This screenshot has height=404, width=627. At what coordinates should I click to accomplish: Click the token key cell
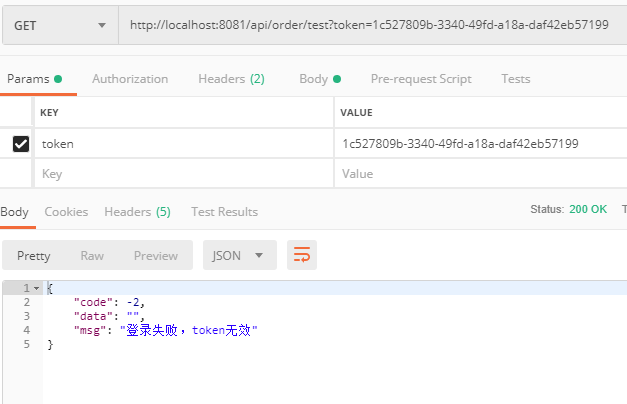click(184, 144)
